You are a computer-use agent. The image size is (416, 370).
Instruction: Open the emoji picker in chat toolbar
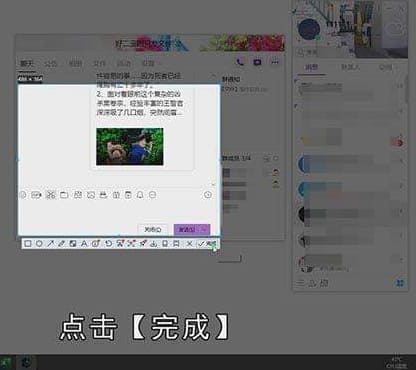coord(22,195)
